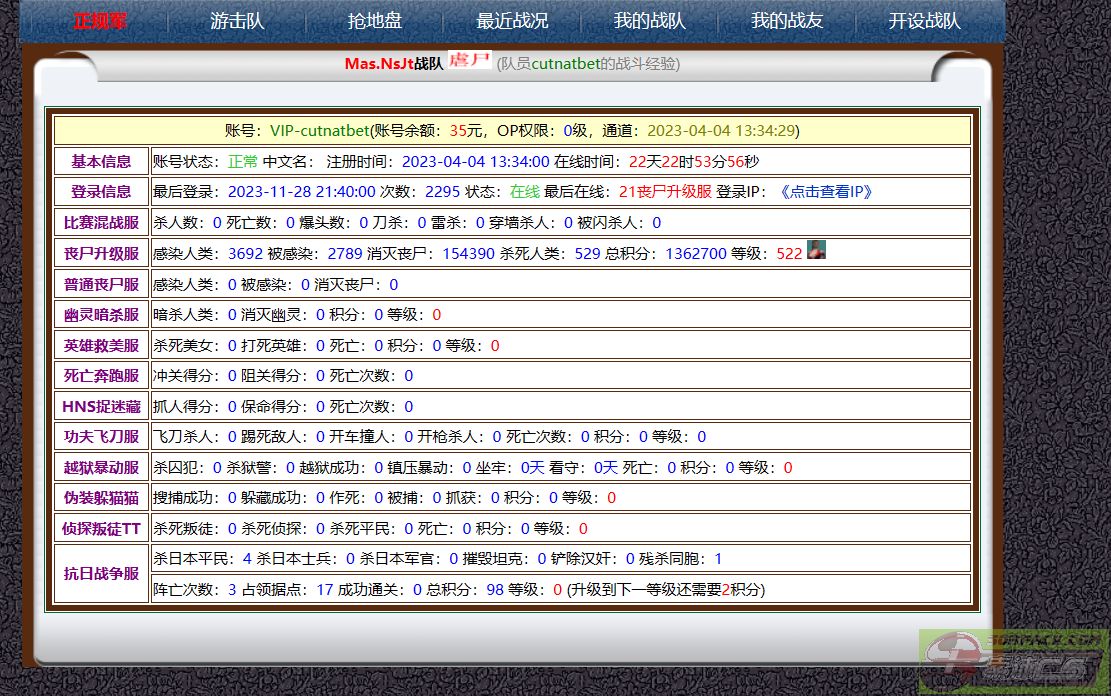Go to 最近战况 tab

click(512, 21)
